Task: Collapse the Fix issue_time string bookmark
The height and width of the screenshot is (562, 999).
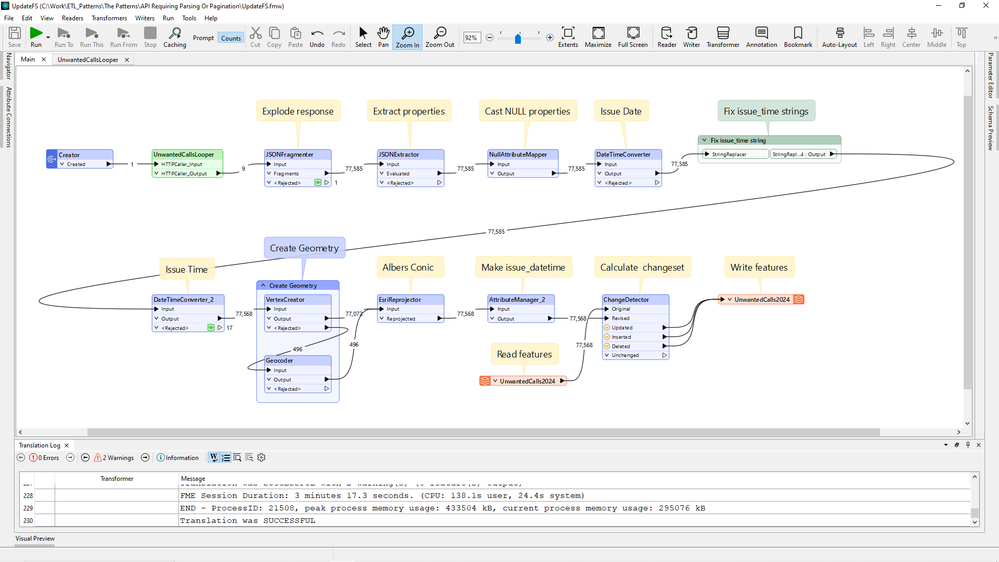Action: (x=704, y=141)
